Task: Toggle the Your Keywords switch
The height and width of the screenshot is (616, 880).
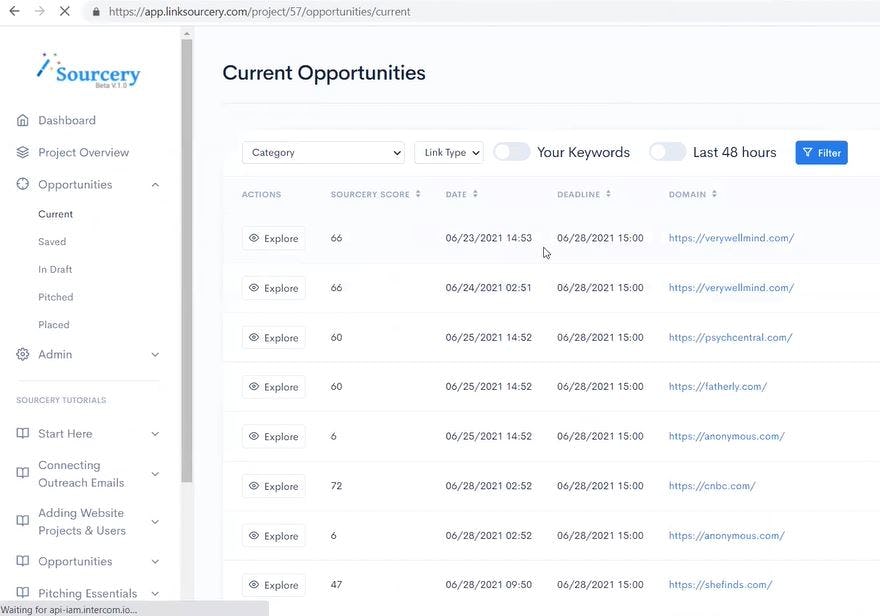Action: click(x=511, y=152)
